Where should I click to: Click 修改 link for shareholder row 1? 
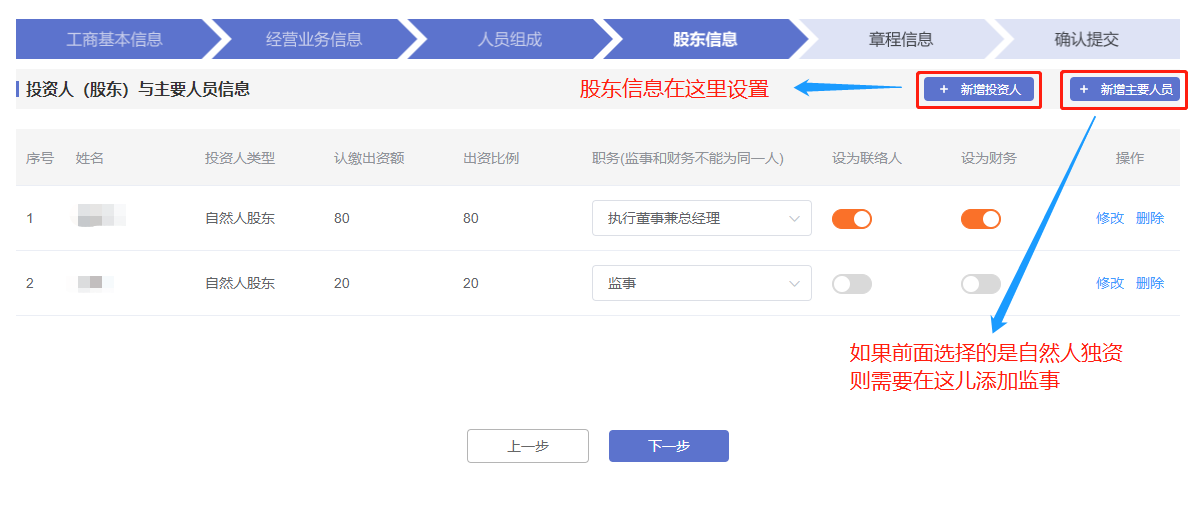tap(1110, 219)
